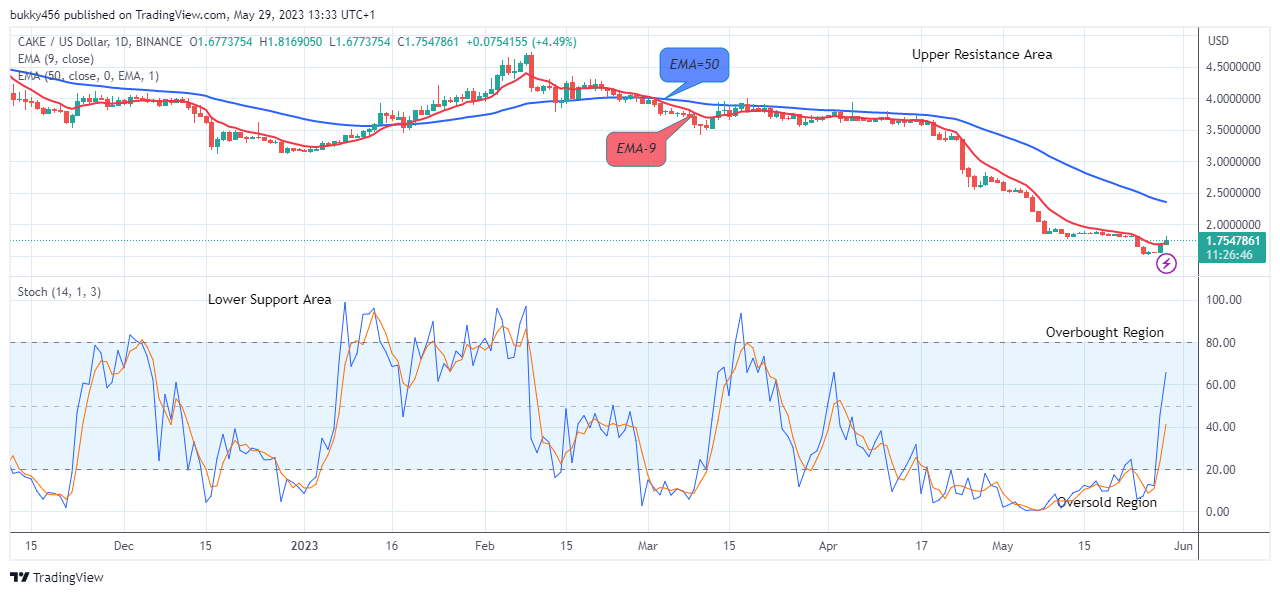Image resolution: width=1280 pixels, height=595 pixels.
Task: Click the 4.5000000 price axis label
Action: tap(1234, 67)
